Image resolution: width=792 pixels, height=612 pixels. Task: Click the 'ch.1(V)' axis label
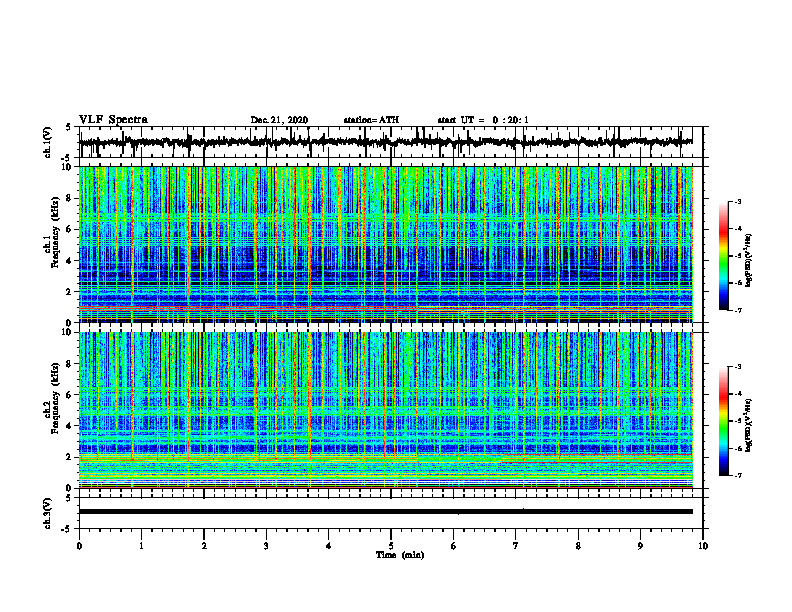(x=48, y=142)
